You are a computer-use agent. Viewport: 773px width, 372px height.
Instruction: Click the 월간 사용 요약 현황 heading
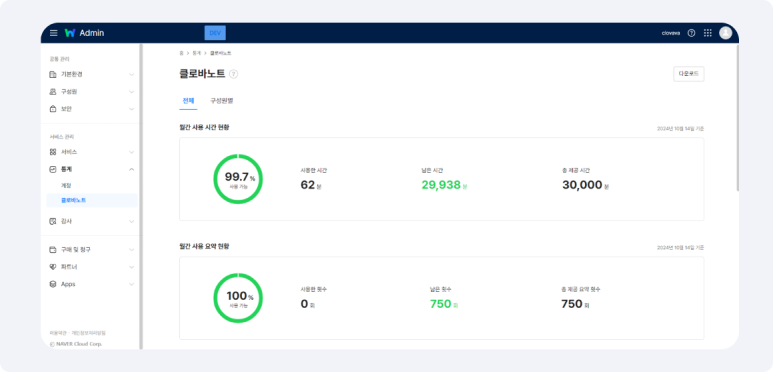[204, 246]
